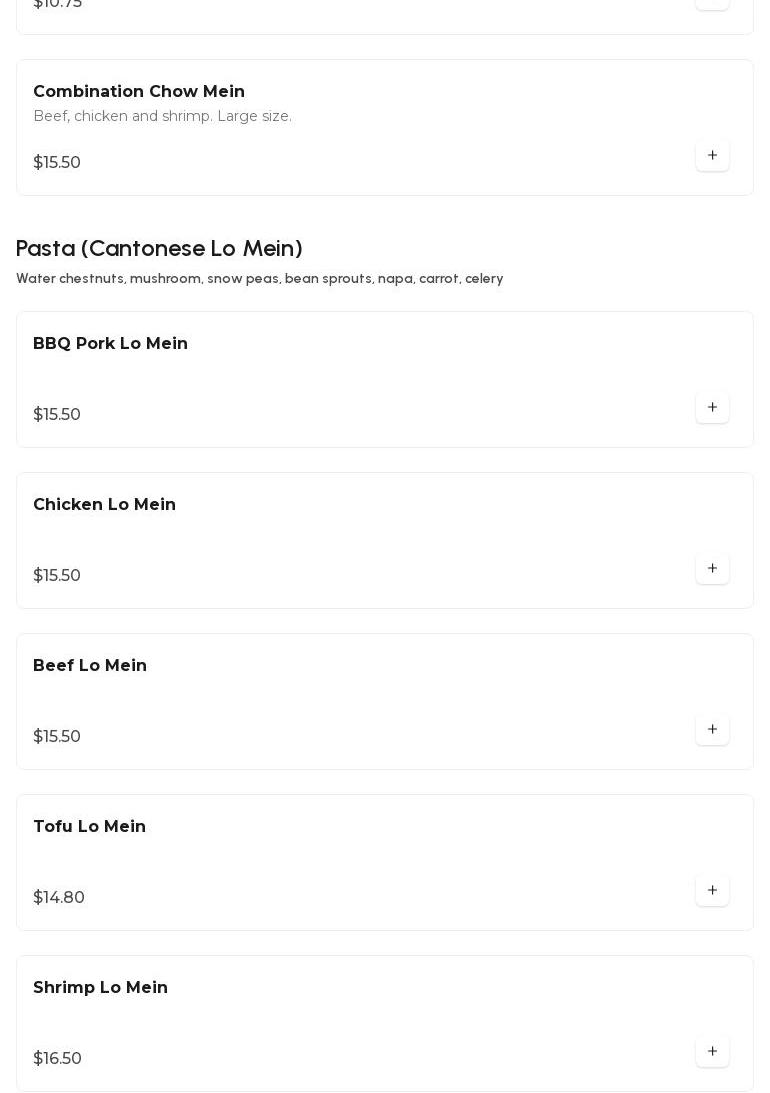Select the Shrimp Lo Mein title
The image size is (770, 1093).
coord(100,988)
